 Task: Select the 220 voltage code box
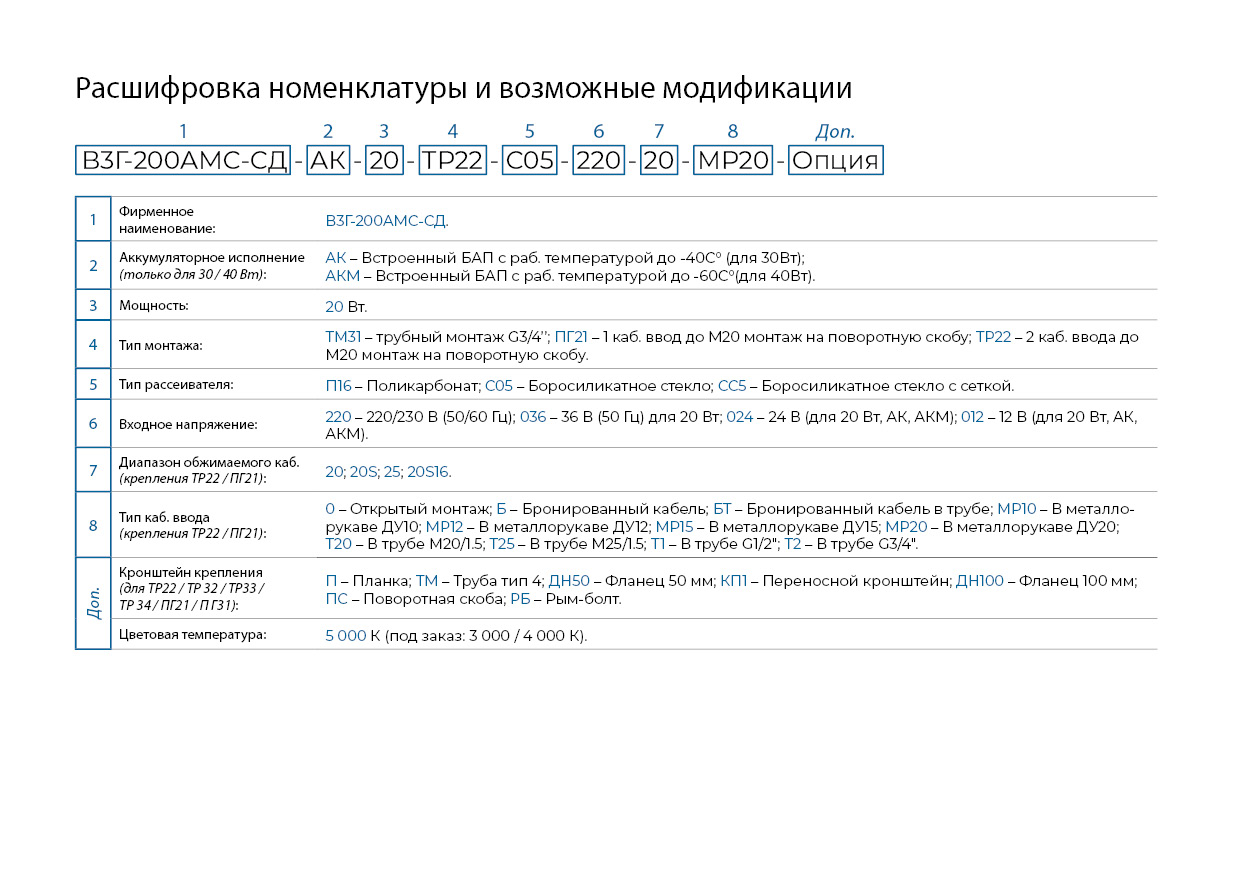tap(598, 161)
